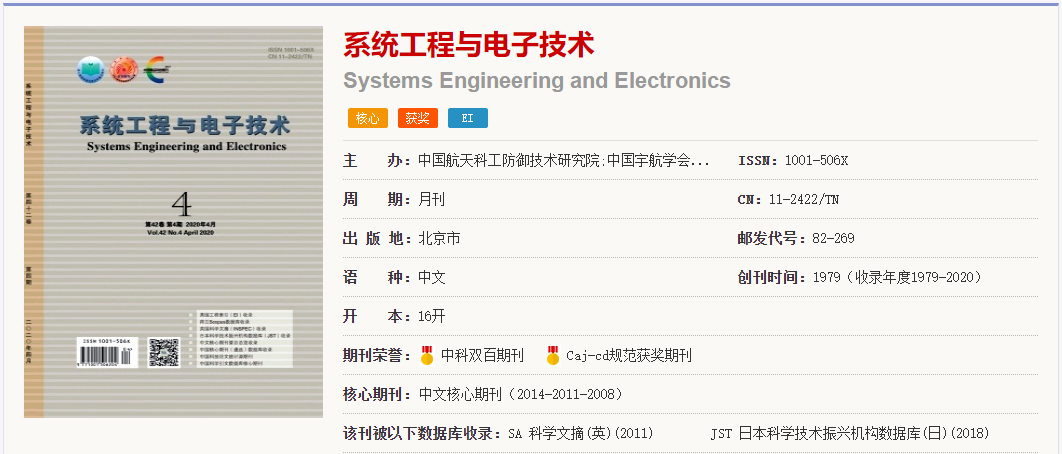Click the 周期 value 月刊
This screenshot has height=454, width=1062.
click(x=431, y=200)
